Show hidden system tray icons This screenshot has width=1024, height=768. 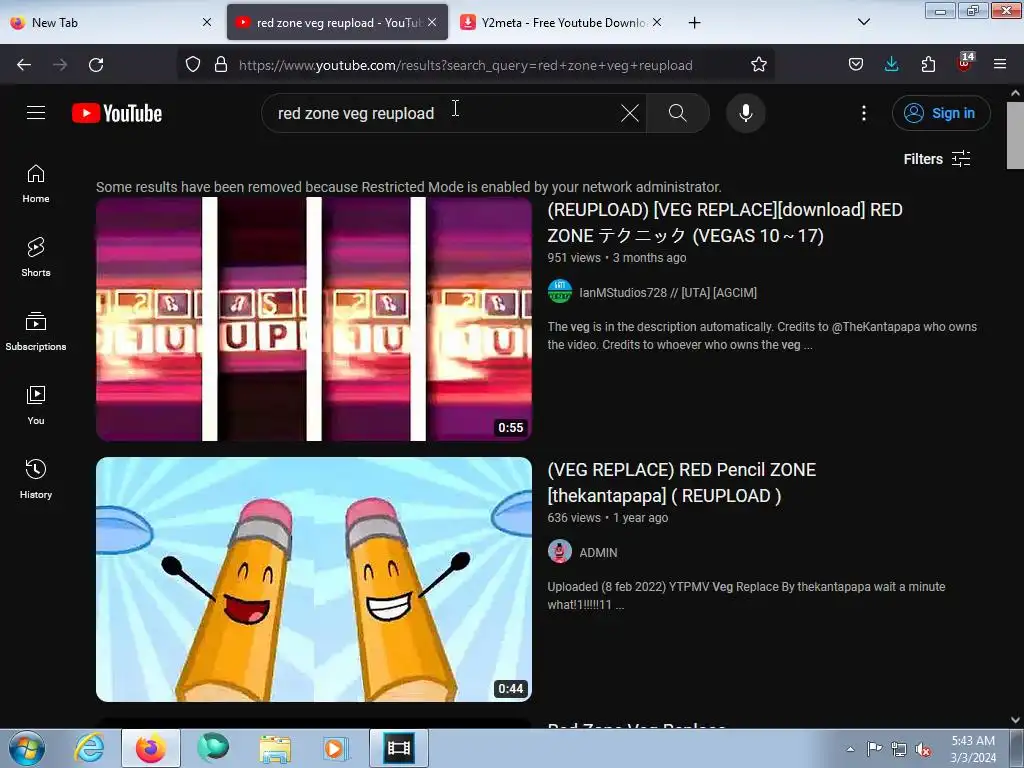click(x=850, y=749)
